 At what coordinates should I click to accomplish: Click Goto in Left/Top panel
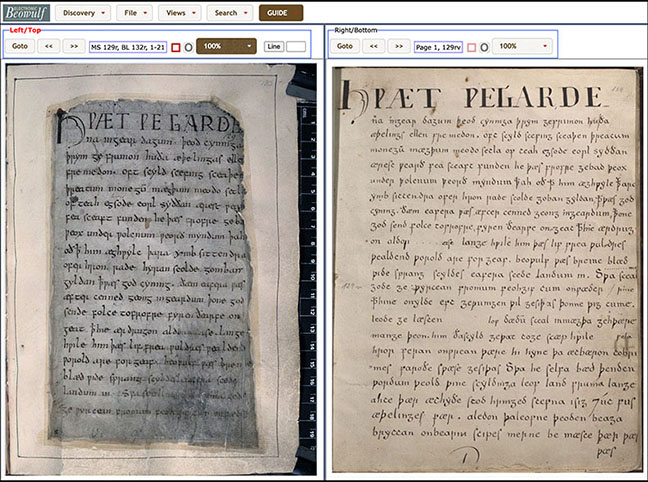coord(20,46)
